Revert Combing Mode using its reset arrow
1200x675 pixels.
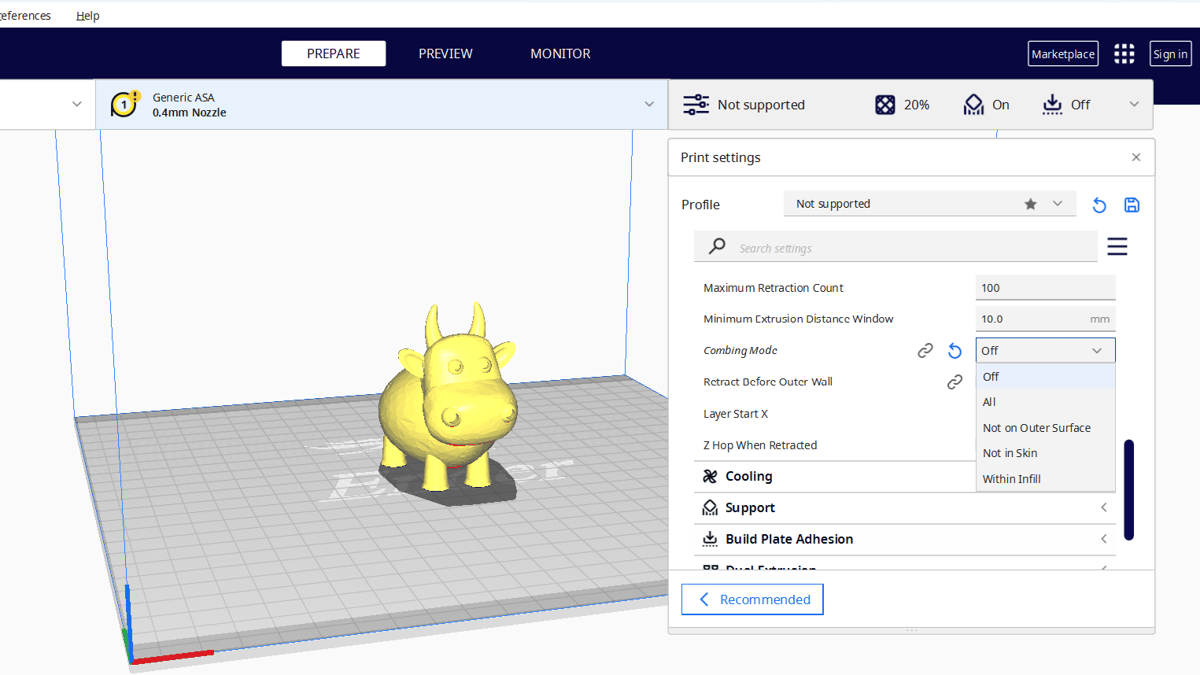(x=955, y=351)
